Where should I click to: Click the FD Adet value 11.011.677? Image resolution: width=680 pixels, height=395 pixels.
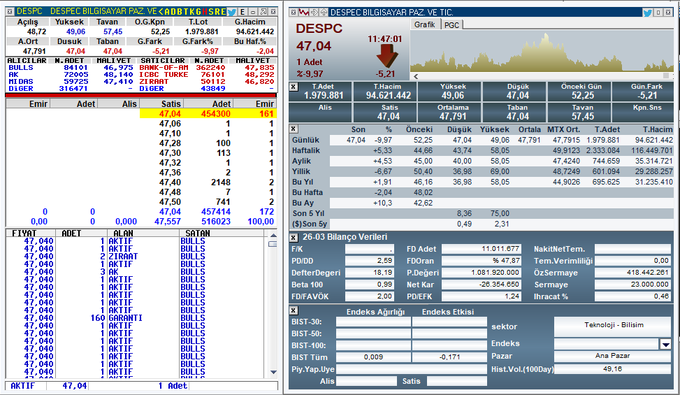481,249
